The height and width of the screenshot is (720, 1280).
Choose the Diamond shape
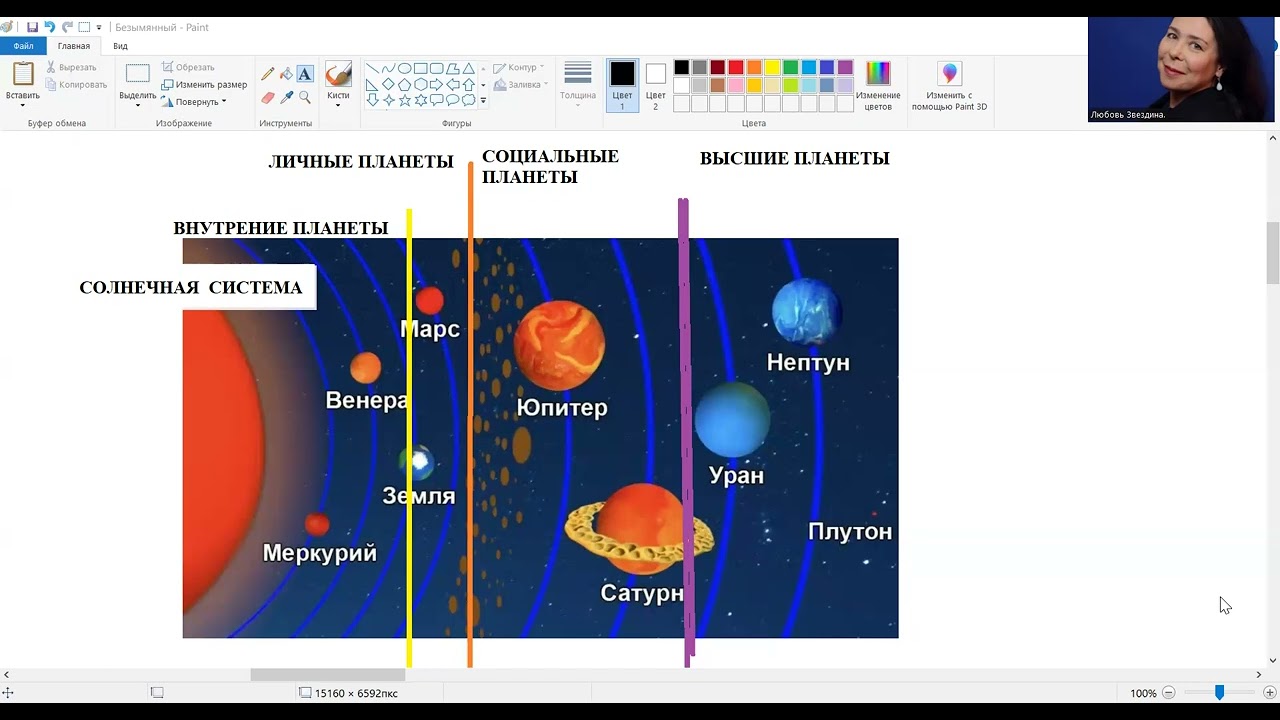(388, 85)
